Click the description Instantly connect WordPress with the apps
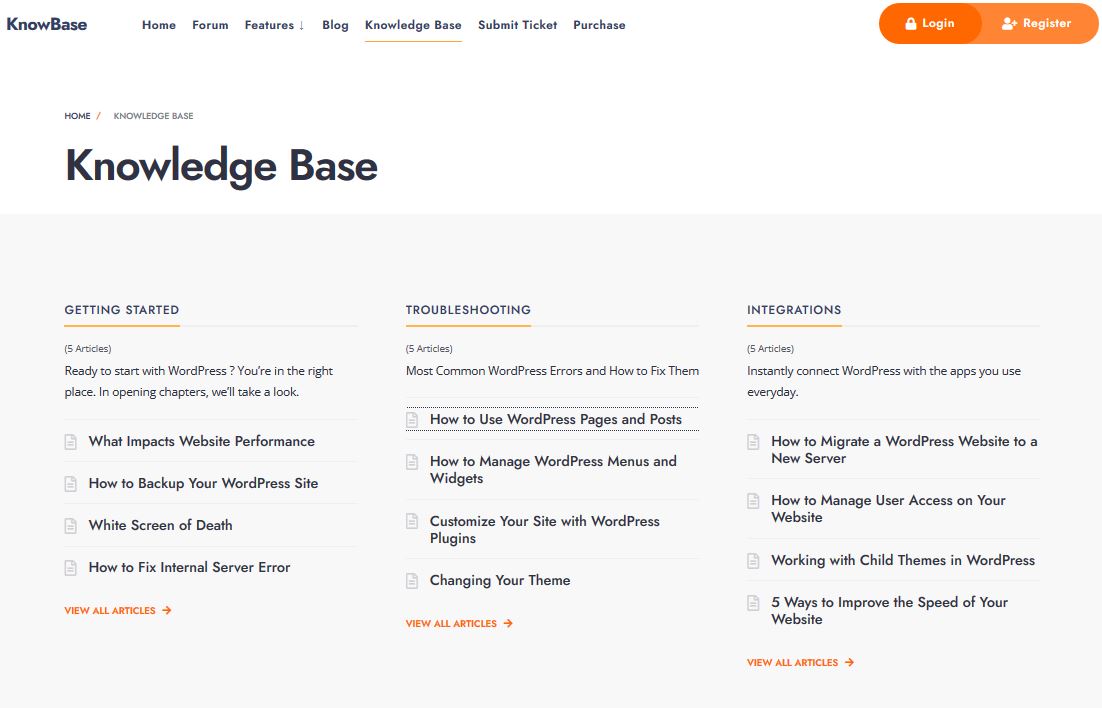1102x708 pixels. 884,381
